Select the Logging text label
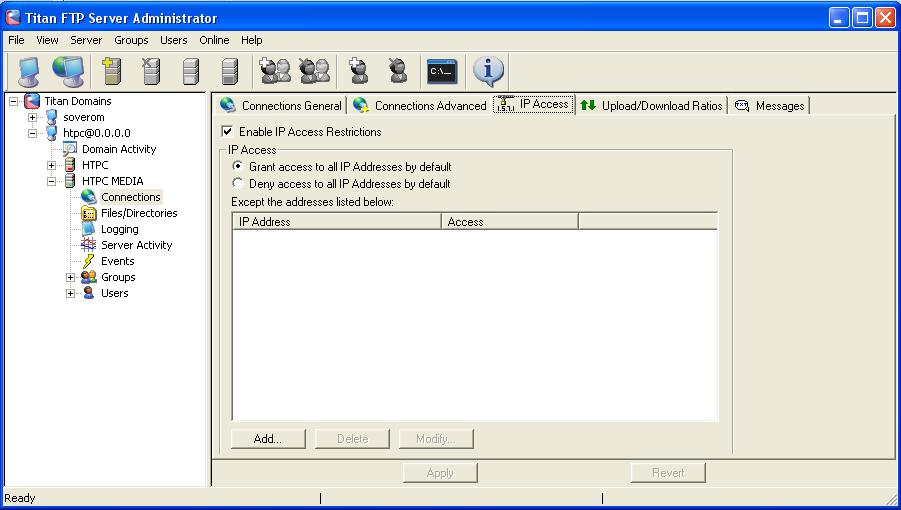Image resolution: width=901 pixels, height=510 pixels. pyautogui.click(x=120, y=229)
